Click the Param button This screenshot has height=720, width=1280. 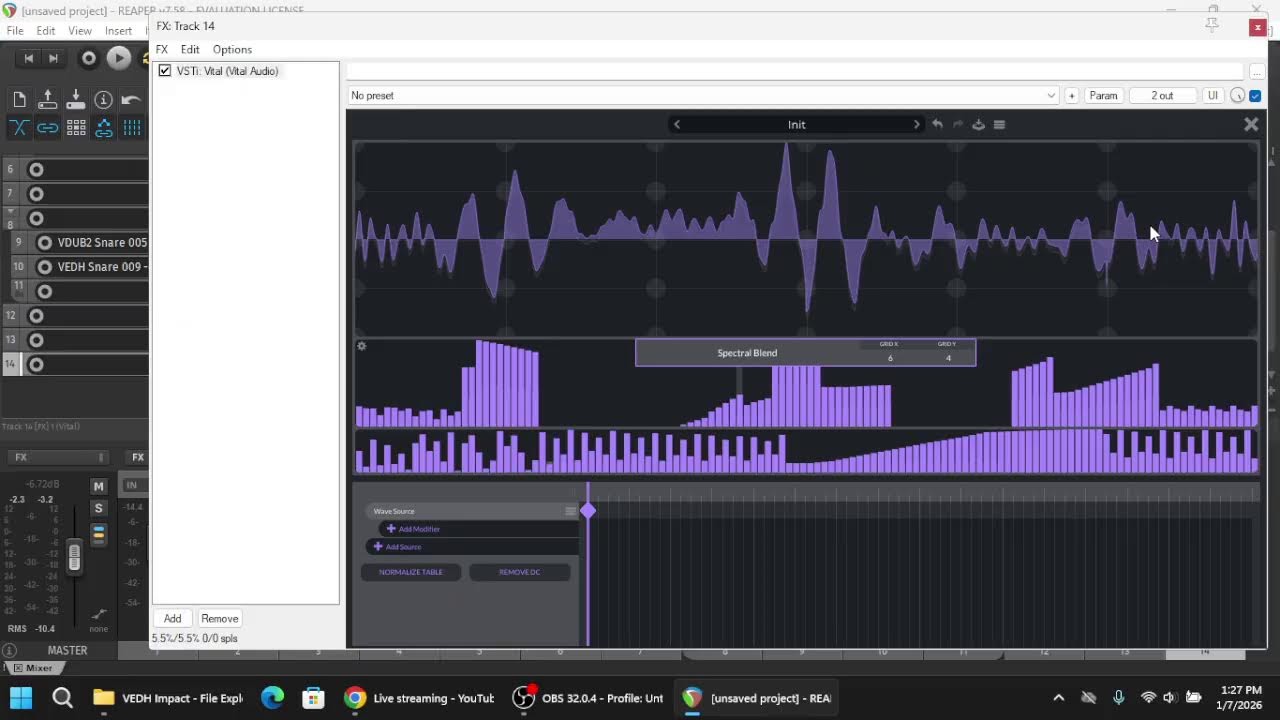click(x=1103, y=95)
